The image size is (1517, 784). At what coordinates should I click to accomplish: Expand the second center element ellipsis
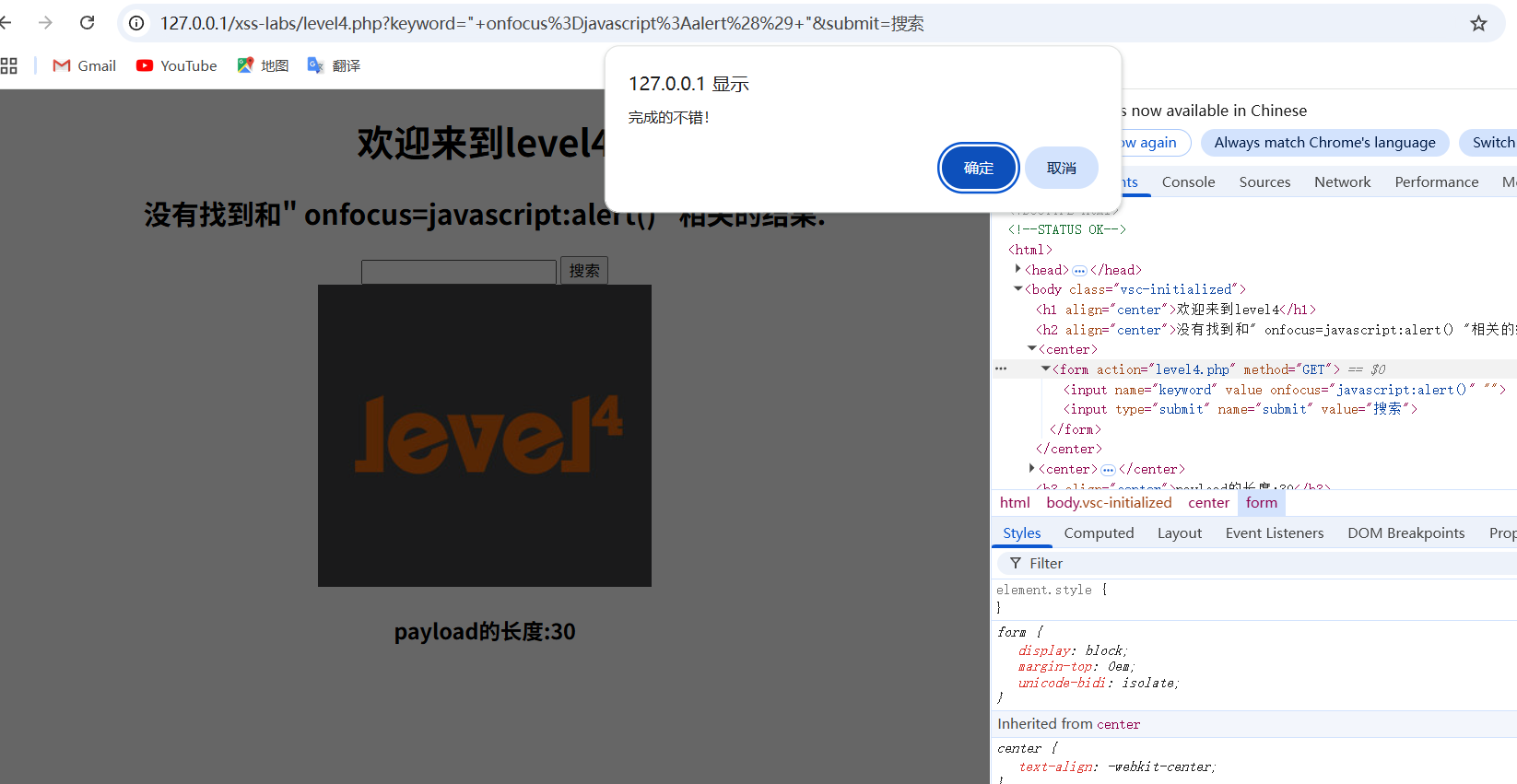1108,469
